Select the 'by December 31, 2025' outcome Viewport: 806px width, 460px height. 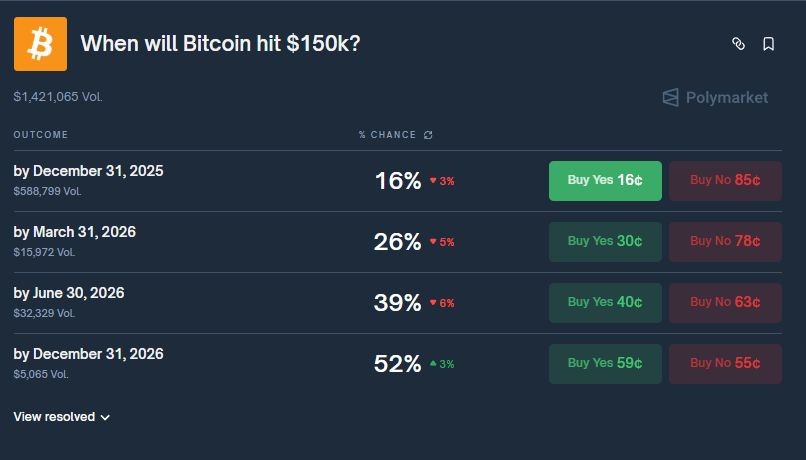tap(88, 171)
